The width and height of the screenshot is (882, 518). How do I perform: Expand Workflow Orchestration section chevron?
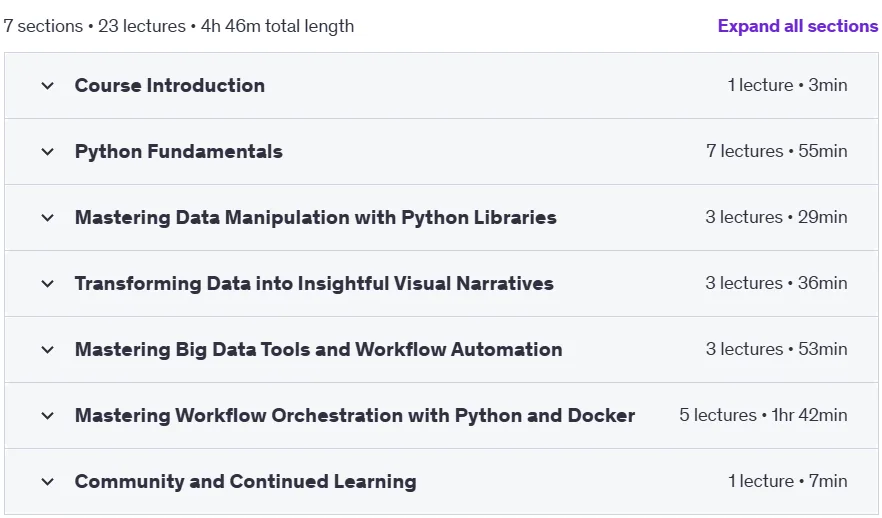48,416
